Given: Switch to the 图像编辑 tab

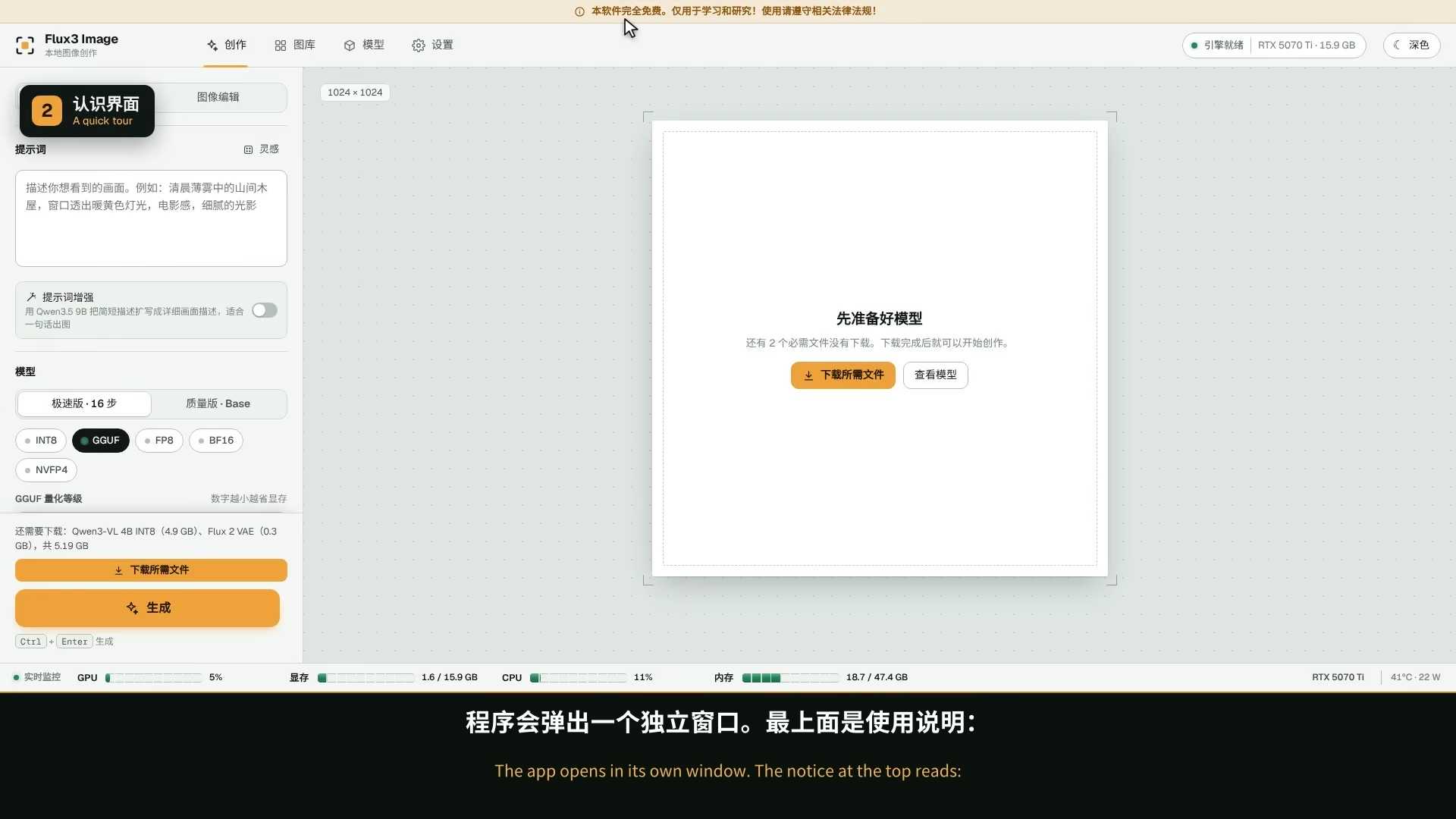Looking at the screenshot, I should click(218, 97).
